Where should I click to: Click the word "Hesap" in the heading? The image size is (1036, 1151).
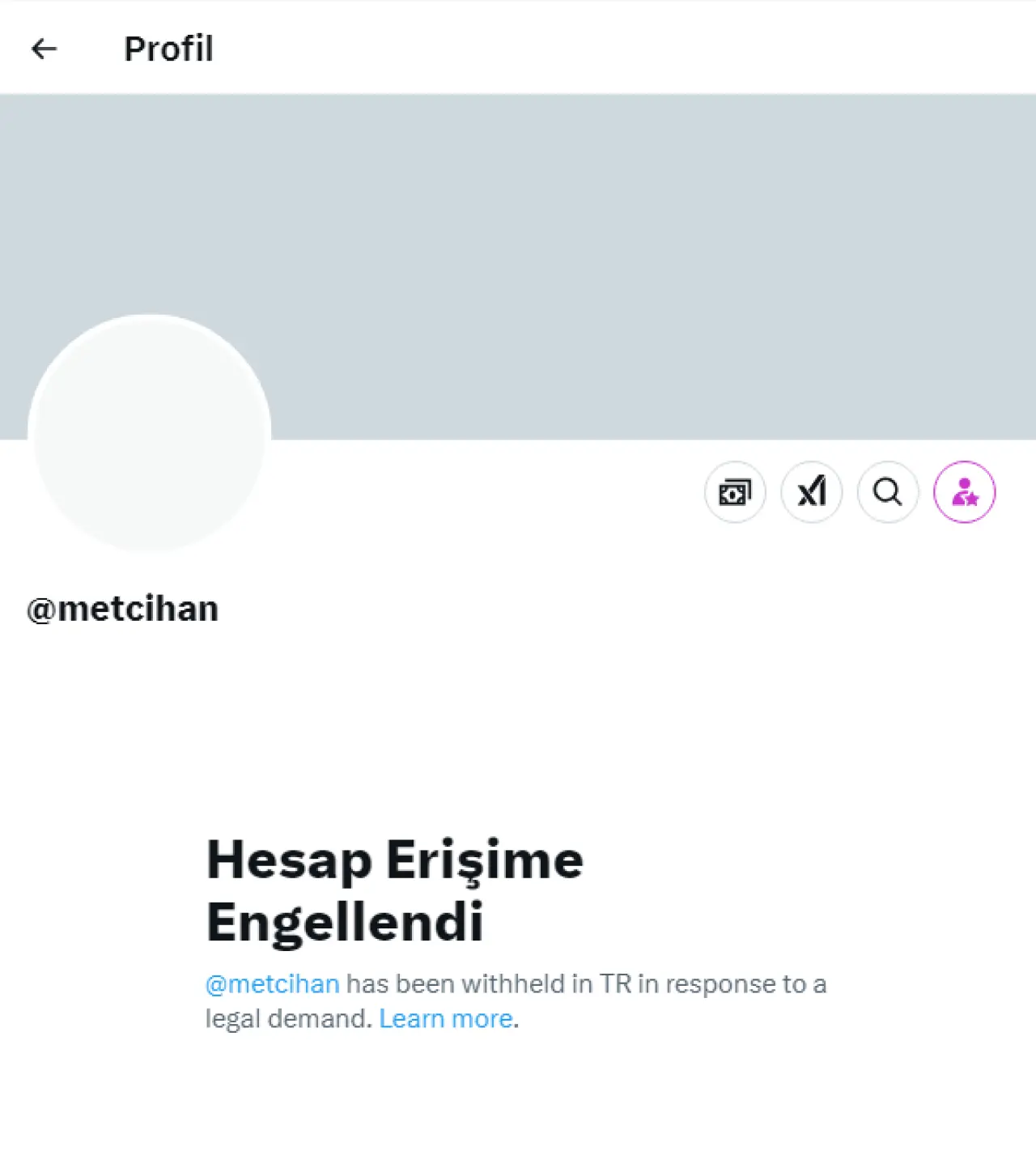click(x=289, y=860)
